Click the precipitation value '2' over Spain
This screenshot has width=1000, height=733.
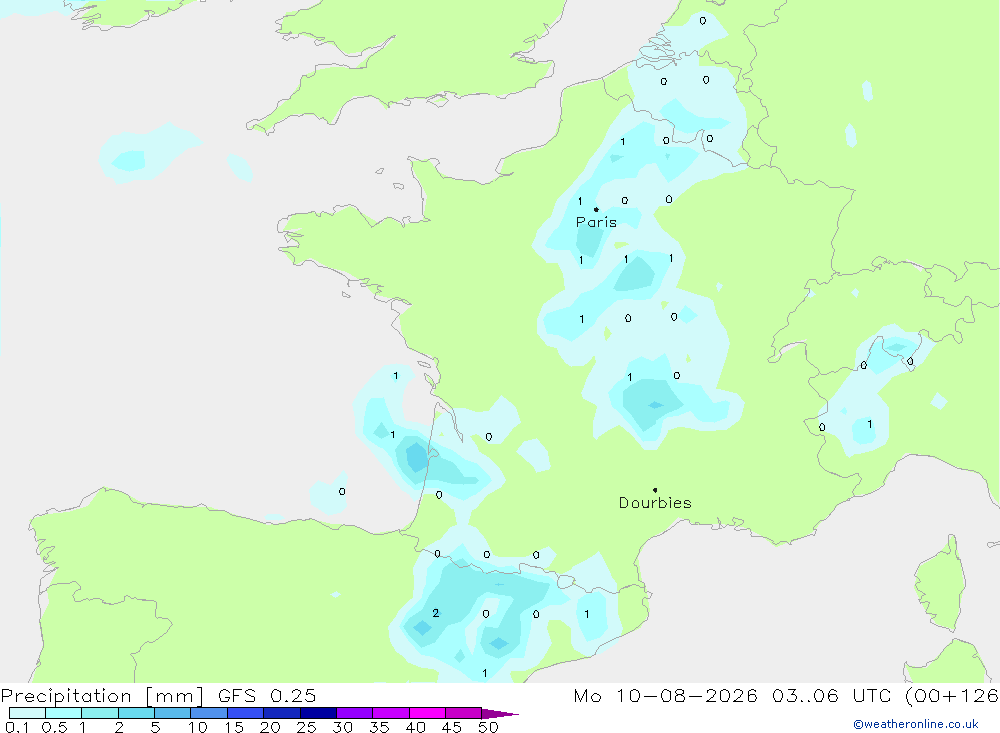(x=436, y=613)
